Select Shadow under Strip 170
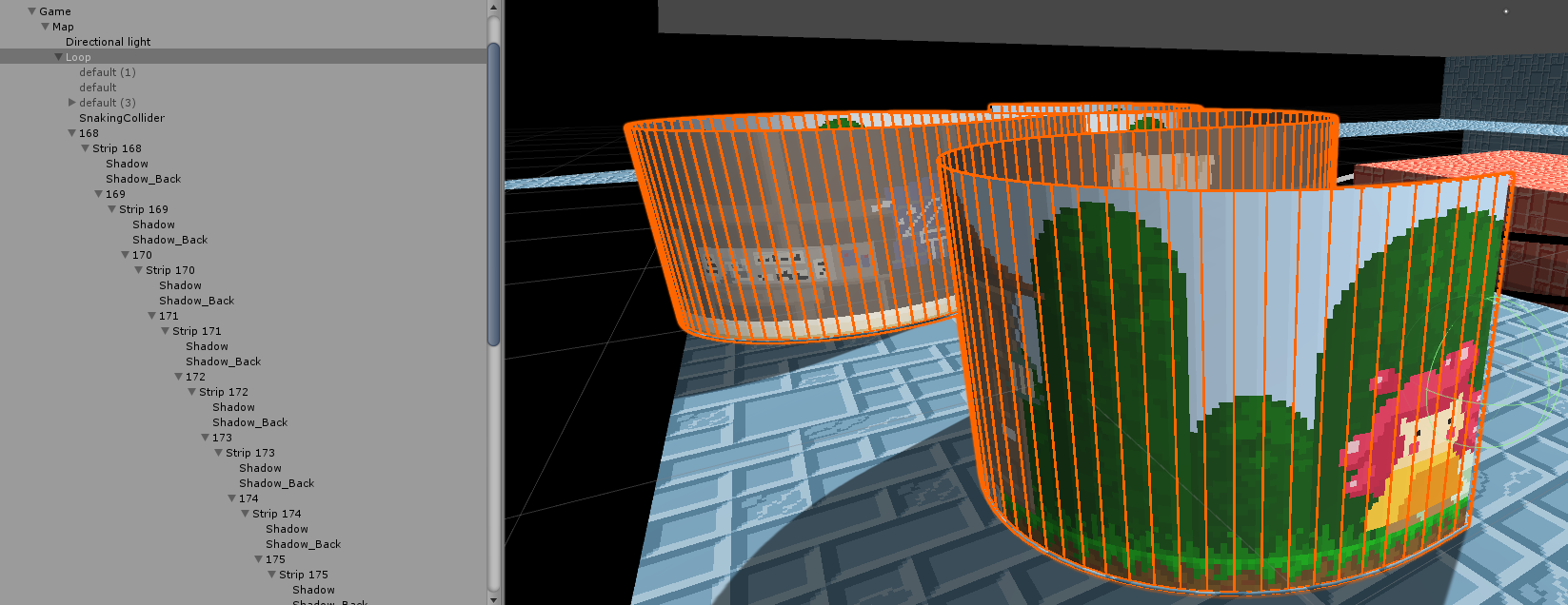The height and width of the screenshot is (605, 1568). (181, 285)
